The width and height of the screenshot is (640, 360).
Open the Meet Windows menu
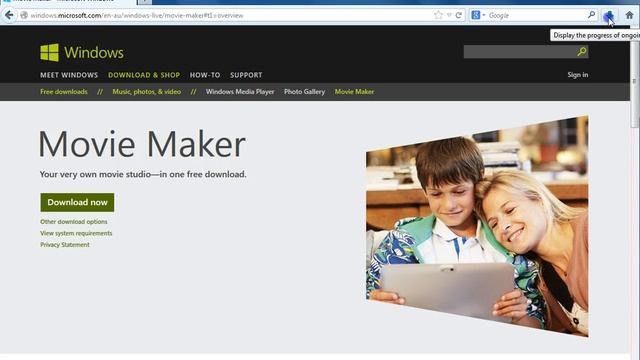tap(69, 75)
